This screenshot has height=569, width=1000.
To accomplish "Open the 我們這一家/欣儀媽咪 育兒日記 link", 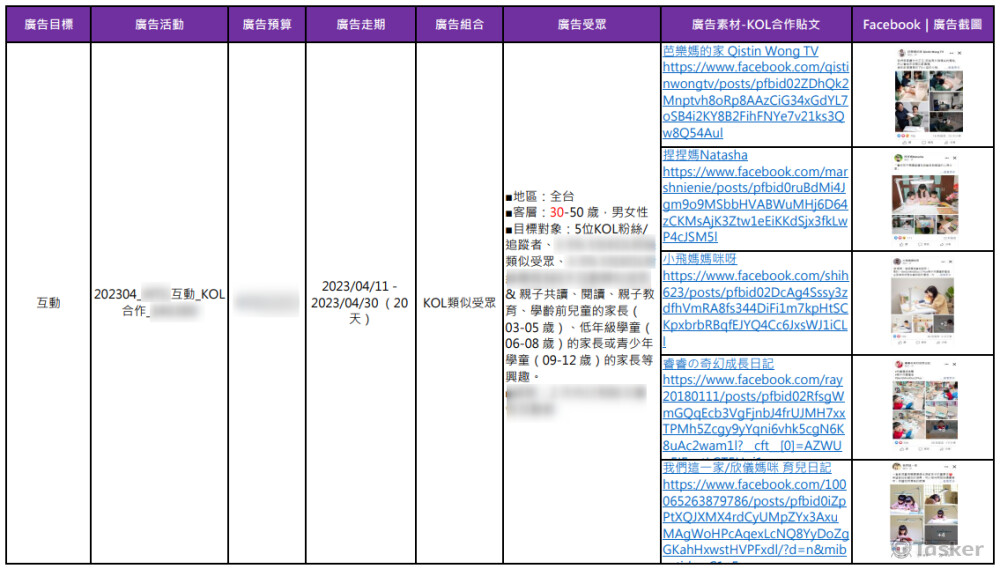I will coord(746,467).
